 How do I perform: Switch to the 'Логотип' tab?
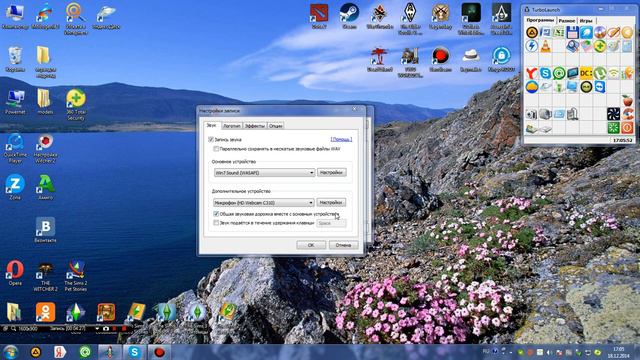(232, 126)
